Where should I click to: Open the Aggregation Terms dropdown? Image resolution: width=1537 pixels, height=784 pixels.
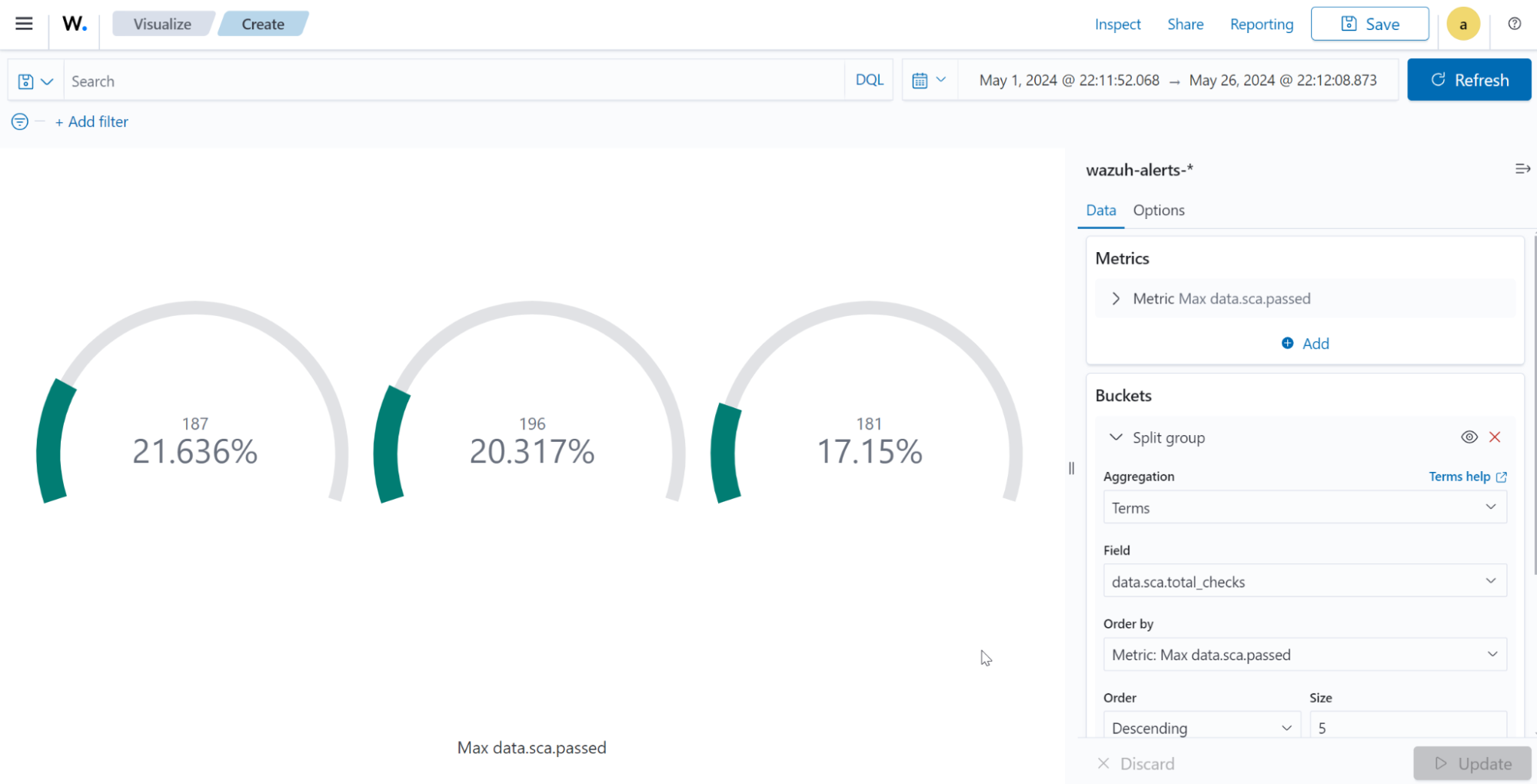[1304, 507]
